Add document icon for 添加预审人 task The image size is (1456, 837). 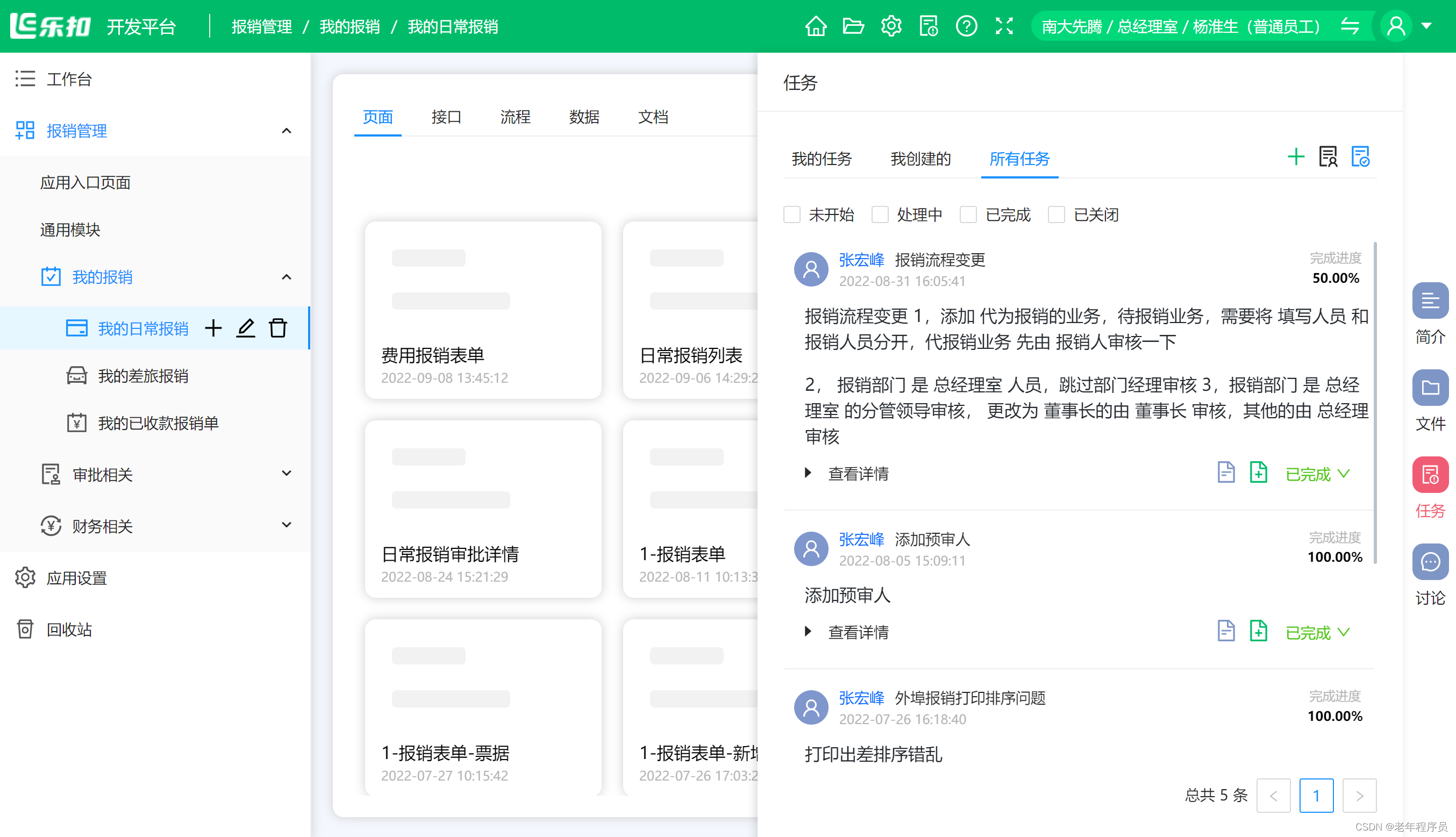point(1258,631)
